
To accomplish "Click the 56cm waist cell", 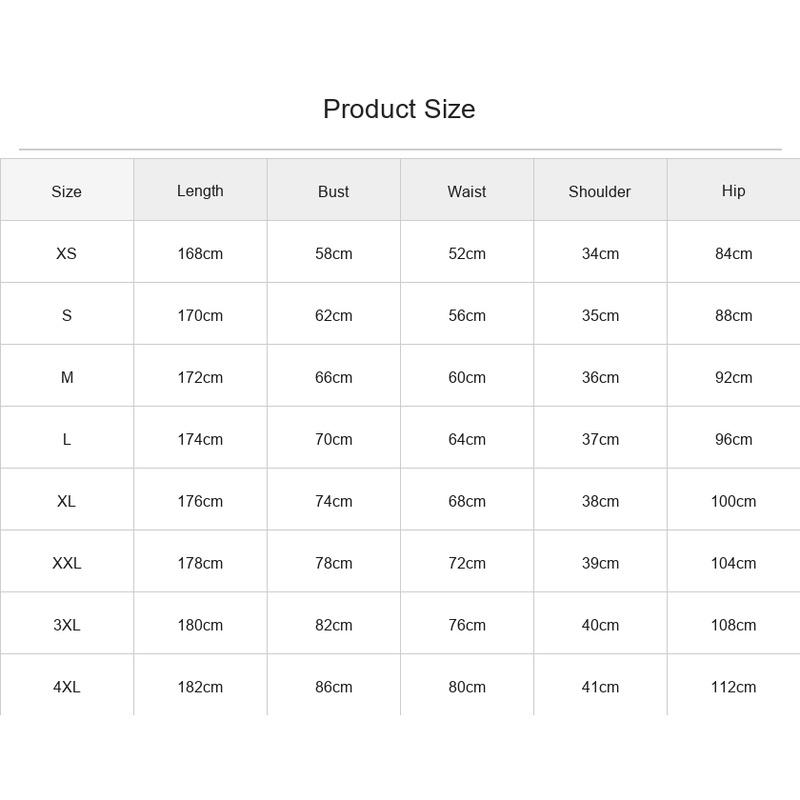I will [x=467, y=316].
